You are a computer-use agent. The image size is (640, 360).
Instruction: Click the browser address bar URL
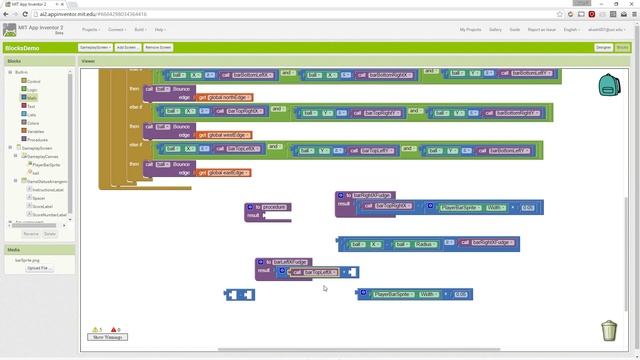tap(93, 14)
